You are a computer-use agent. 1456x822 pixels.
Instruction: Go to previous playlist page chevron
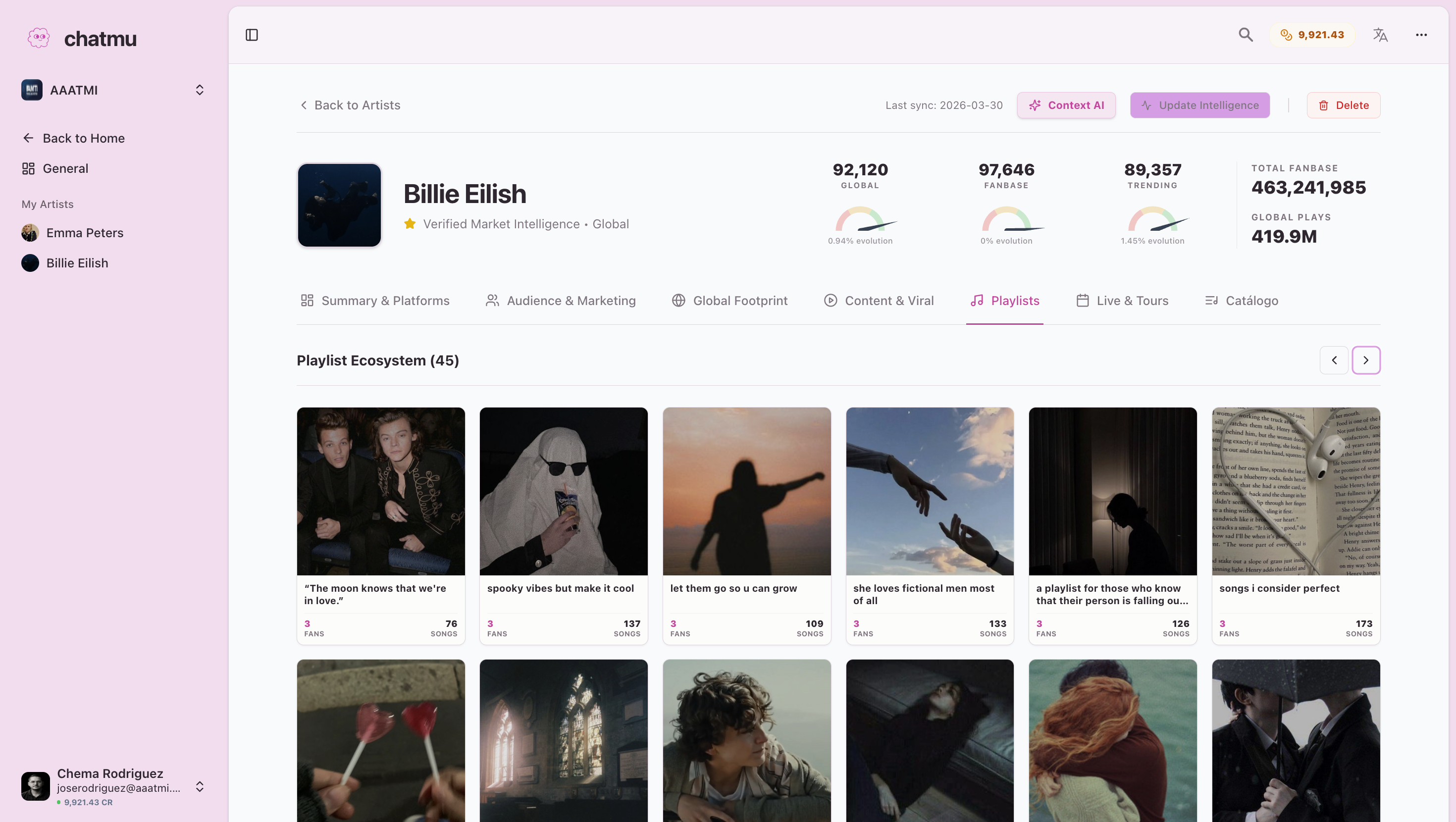[1334, 360]
